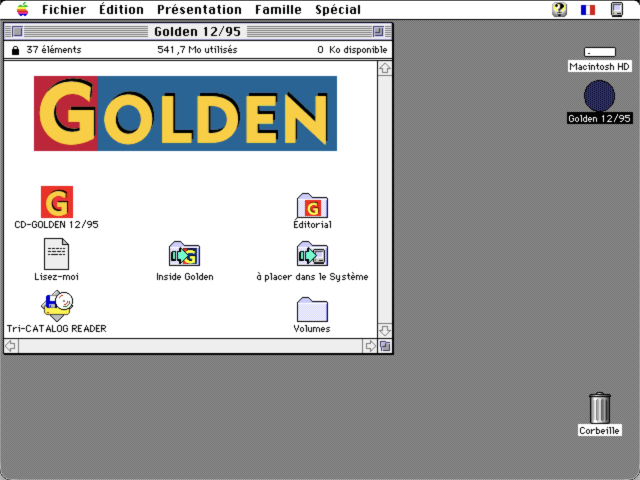Click the '541,7 Mo utilisés' text

pyautogui.click(x=197, y=50)
